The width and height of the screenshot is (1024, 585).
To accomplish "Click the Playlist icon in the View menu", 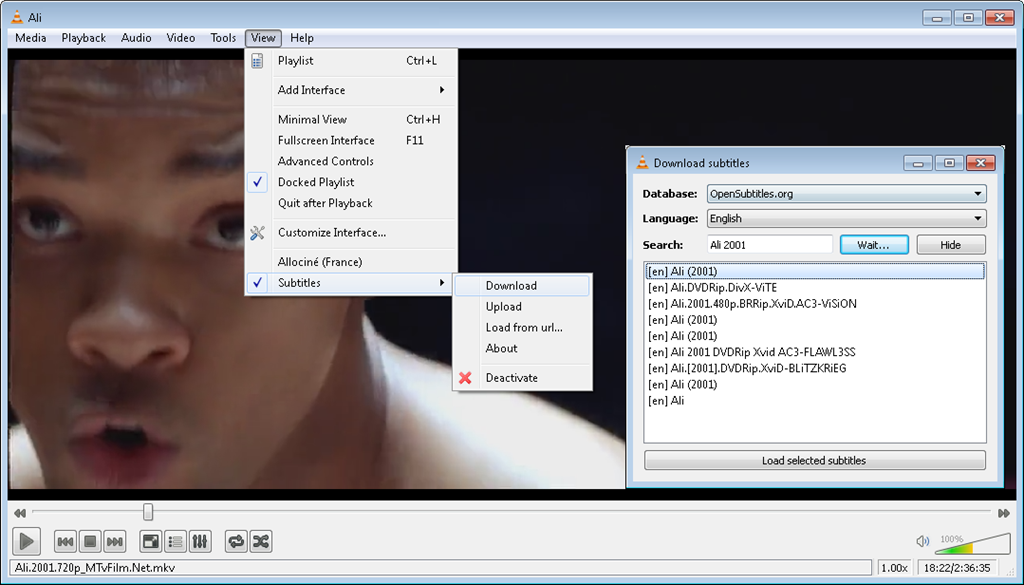I will 257,61.
